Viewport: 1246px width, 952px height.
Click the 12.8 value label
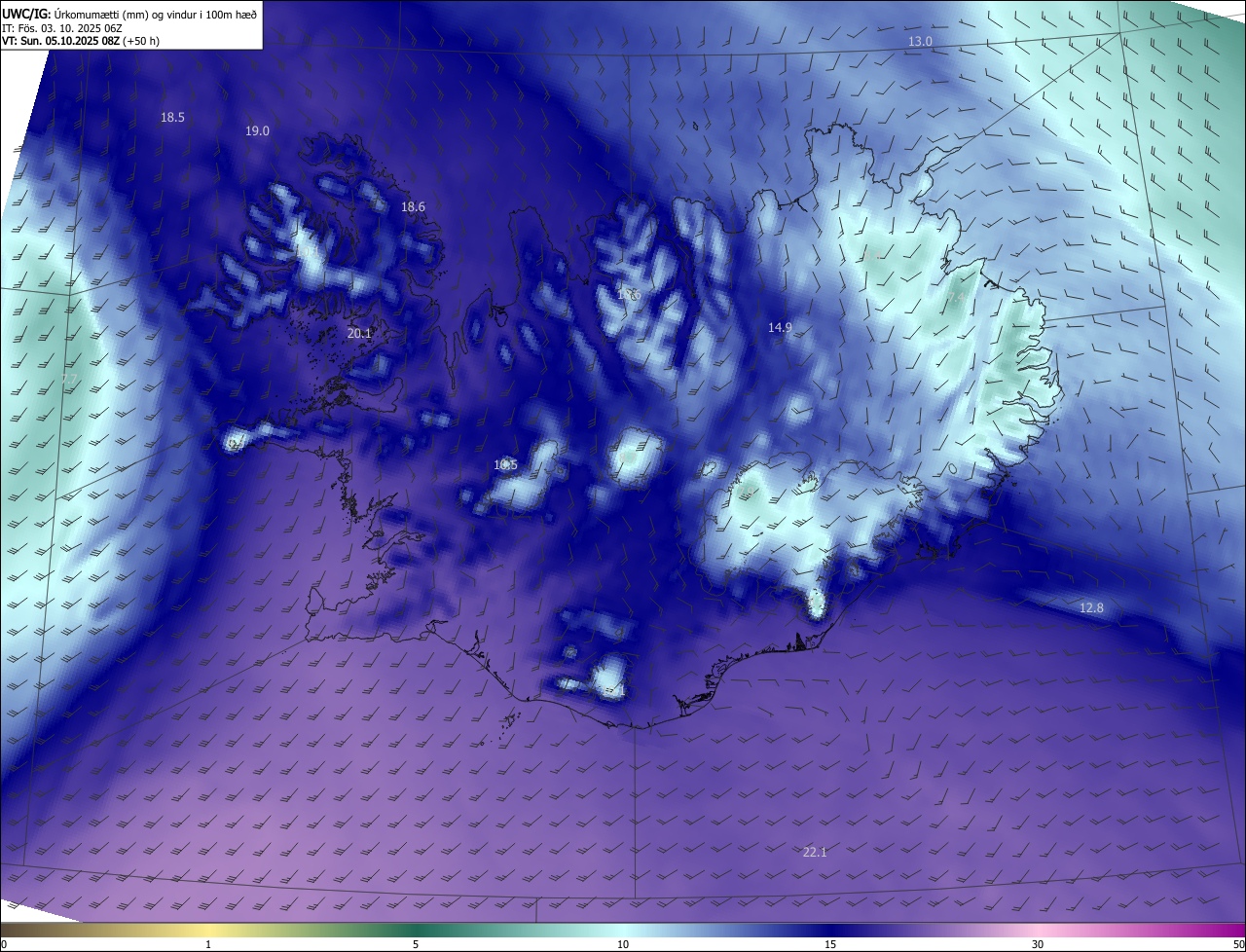coord(1091,608)
